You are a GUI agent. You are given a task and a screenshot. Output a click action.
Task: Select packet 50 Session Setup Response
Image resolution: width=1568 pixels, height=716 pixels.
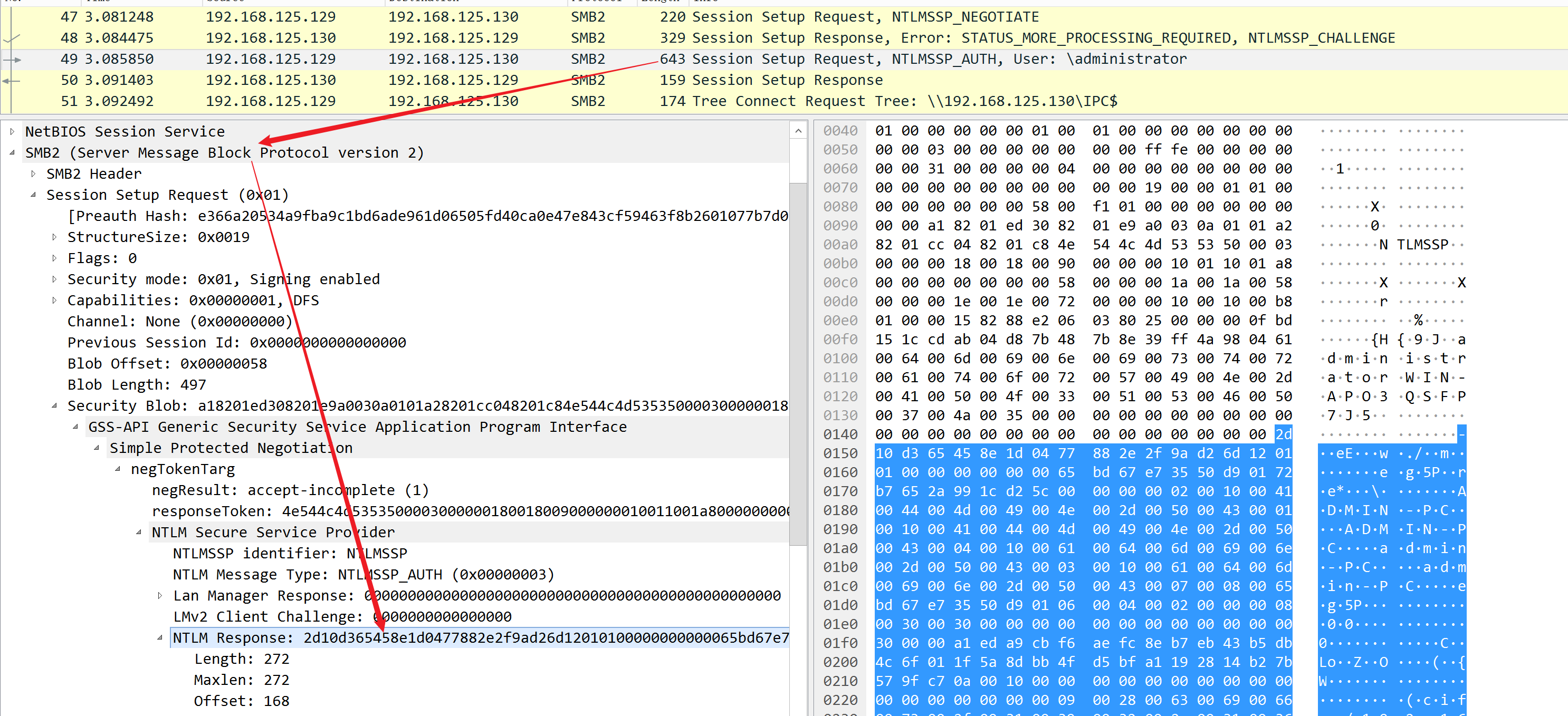pos(784,80)
